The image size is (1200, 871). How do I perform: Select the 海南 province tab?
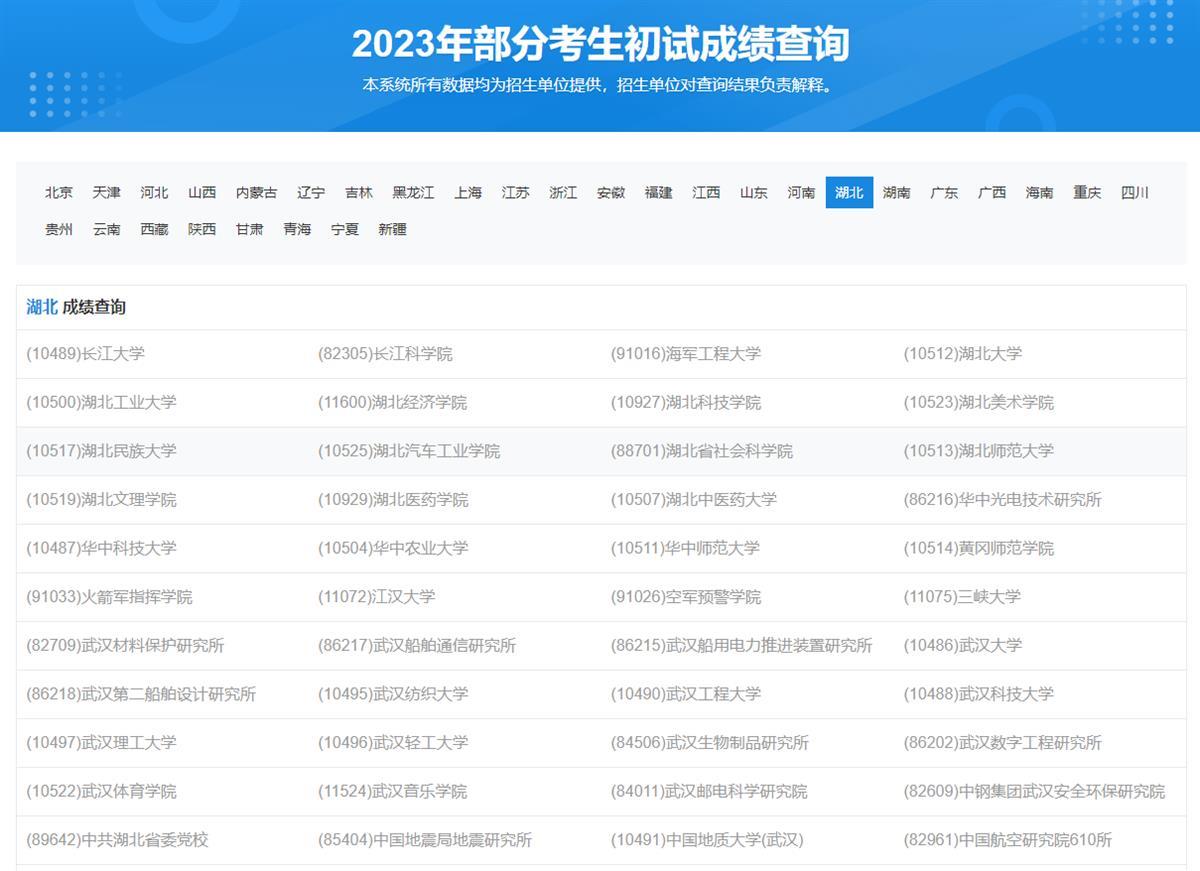click(1040, 193)
